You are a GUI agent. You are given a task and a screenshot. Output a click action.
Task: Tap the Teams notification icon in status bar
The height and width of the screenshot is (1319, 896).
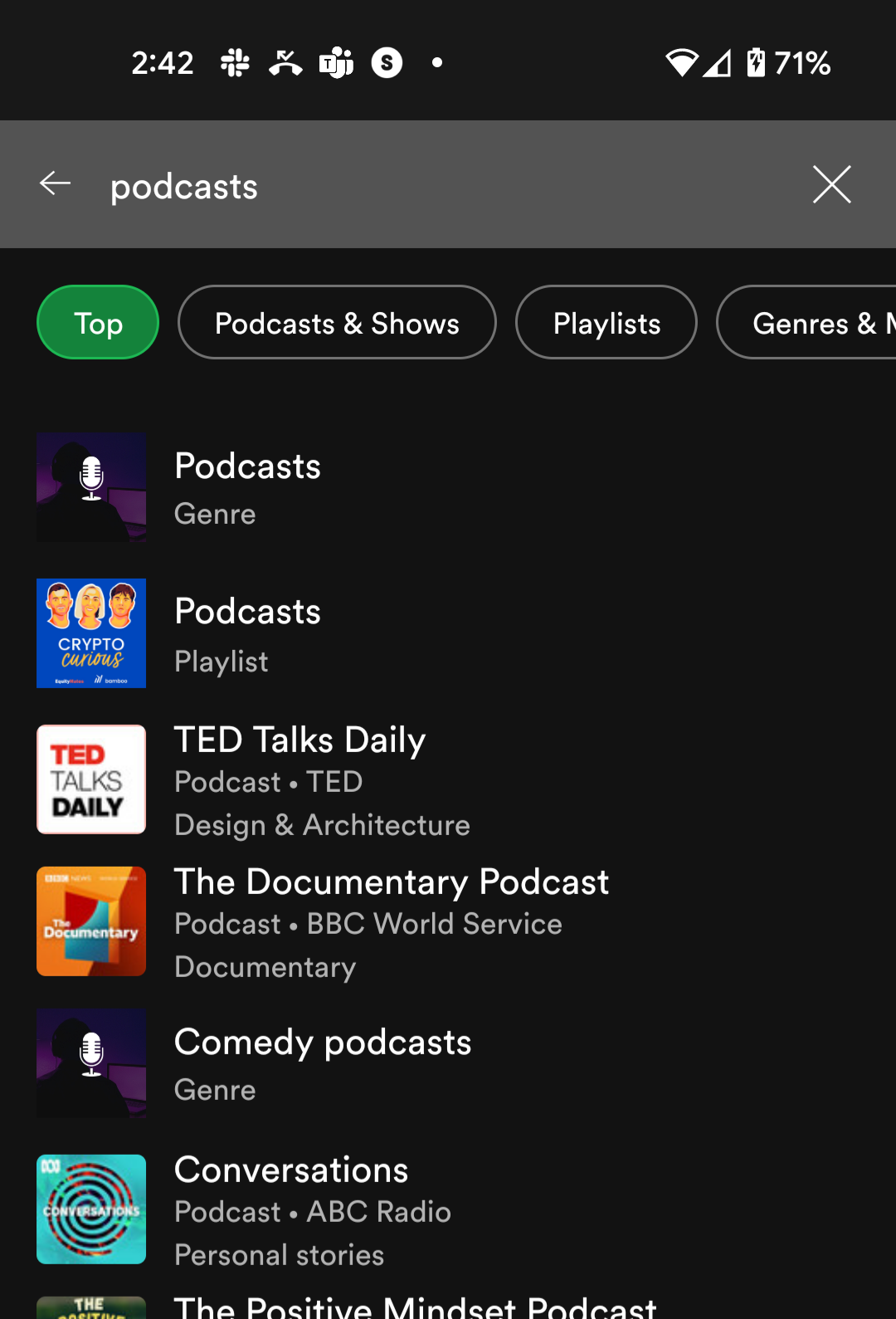coord(336,62)
